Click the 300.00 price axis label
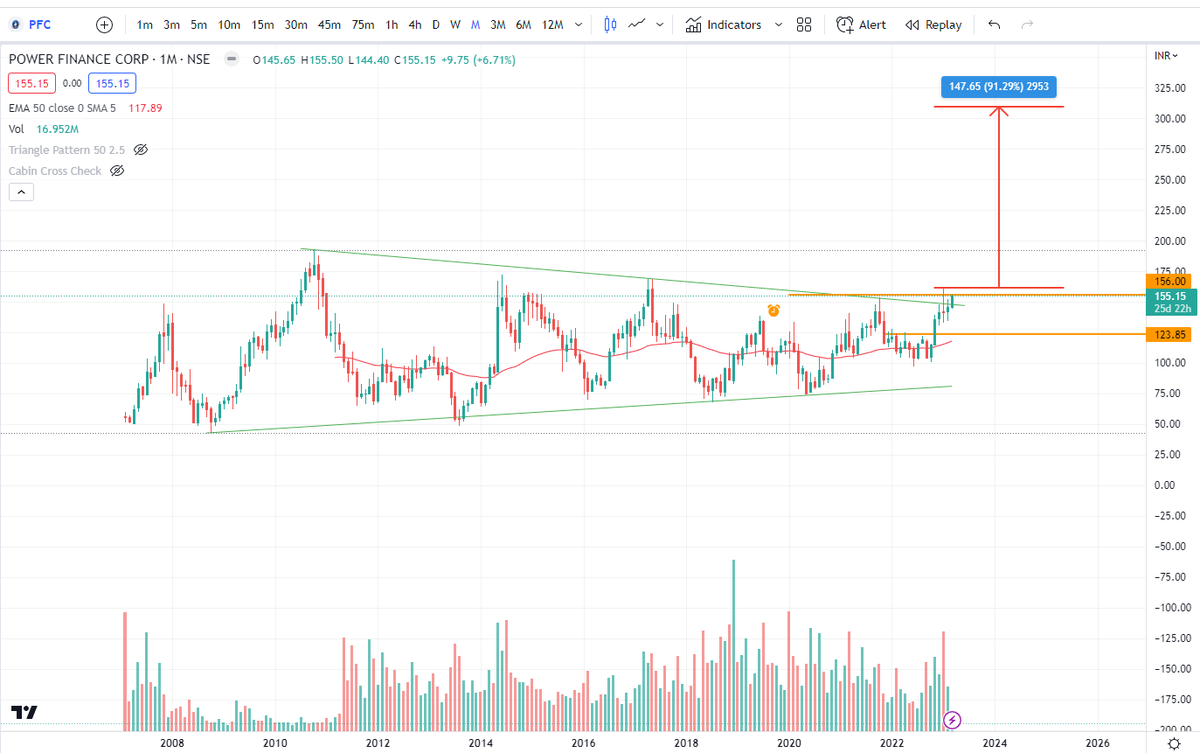This screenshot has width=1200, height=753. (x=1168, y=118)
